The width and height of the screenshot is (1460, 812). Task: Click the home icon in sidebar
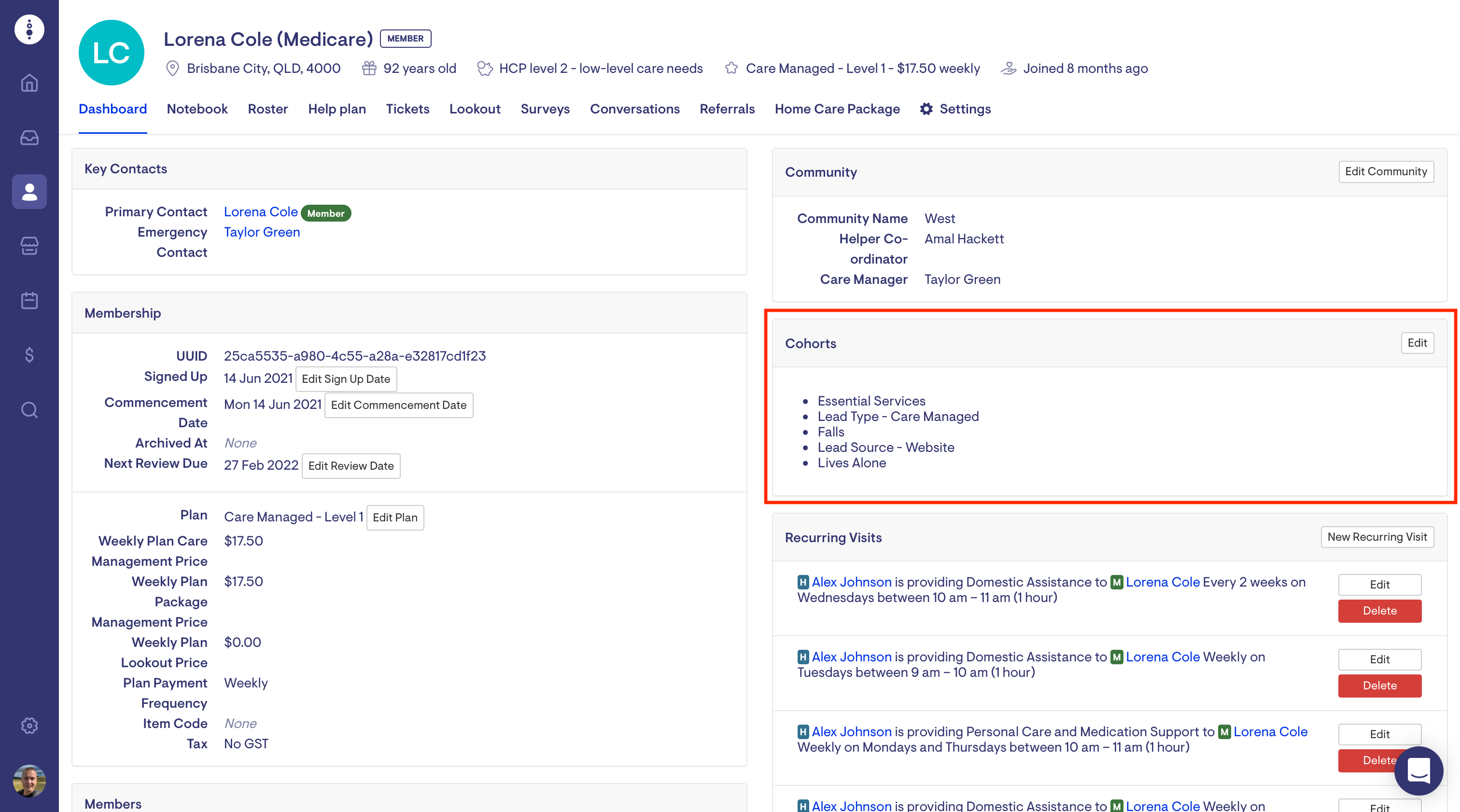[x=29, y=84]
